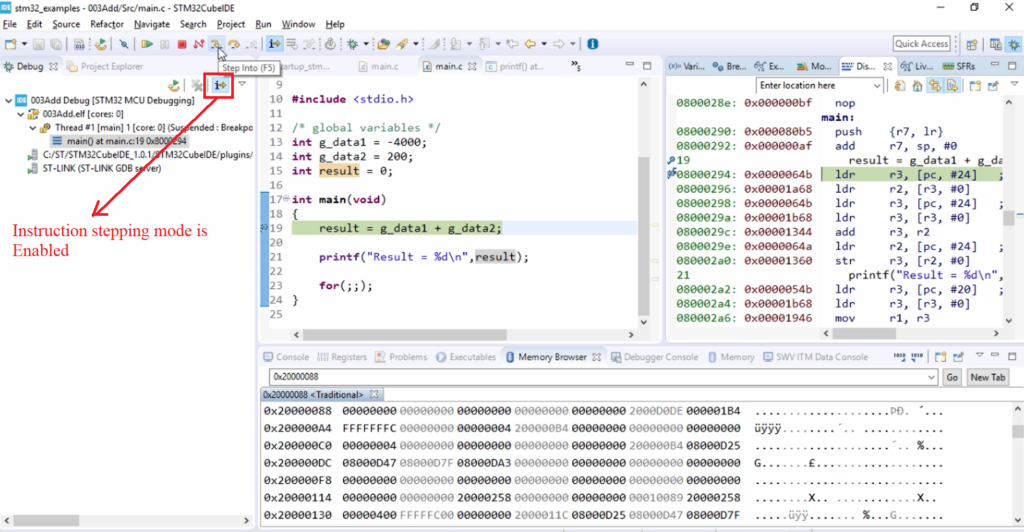Screen dimensions: 1024x532
Task: Switch to the Registers tab
Action: [342, 357]
